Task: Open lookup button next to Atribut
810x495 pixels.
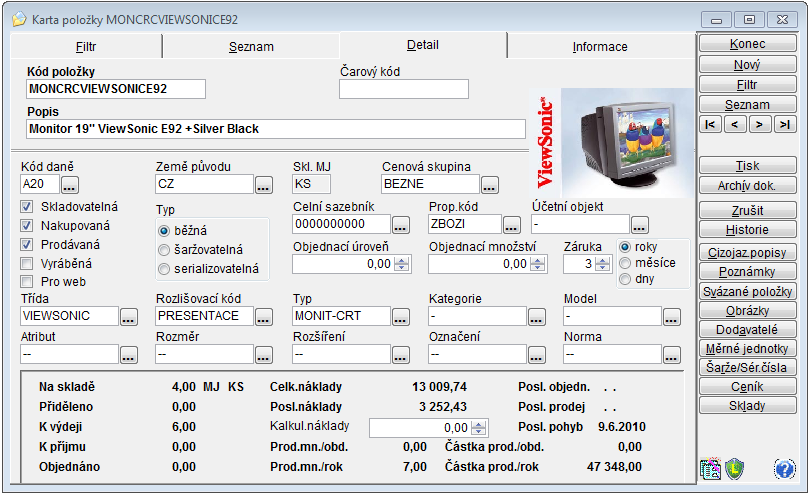Action: [x=129, y=355]
